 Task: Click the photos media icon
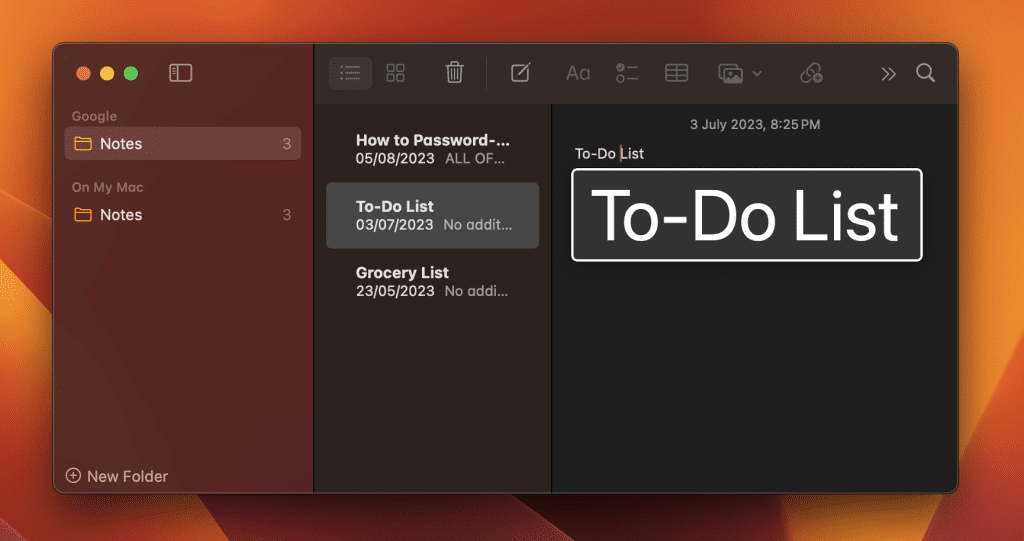(731, 73)
